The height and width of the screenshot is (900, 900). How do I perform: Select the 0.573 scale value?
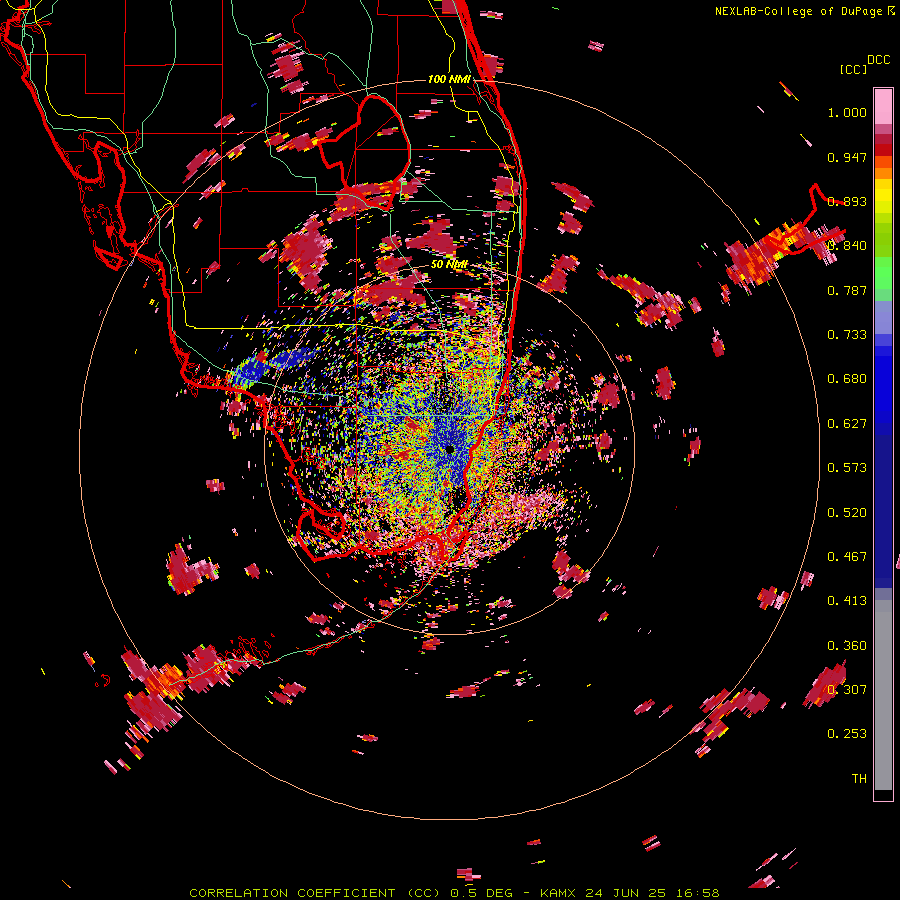[847, 468]
